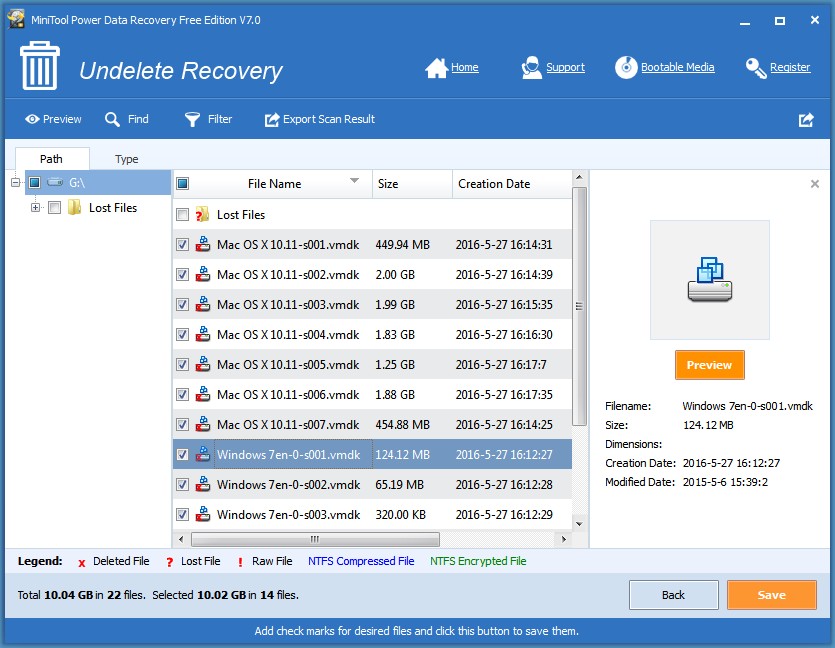This screenshot has height=648, width=835.
Task: Click the Support agent icon
Action: pos(531,68)
